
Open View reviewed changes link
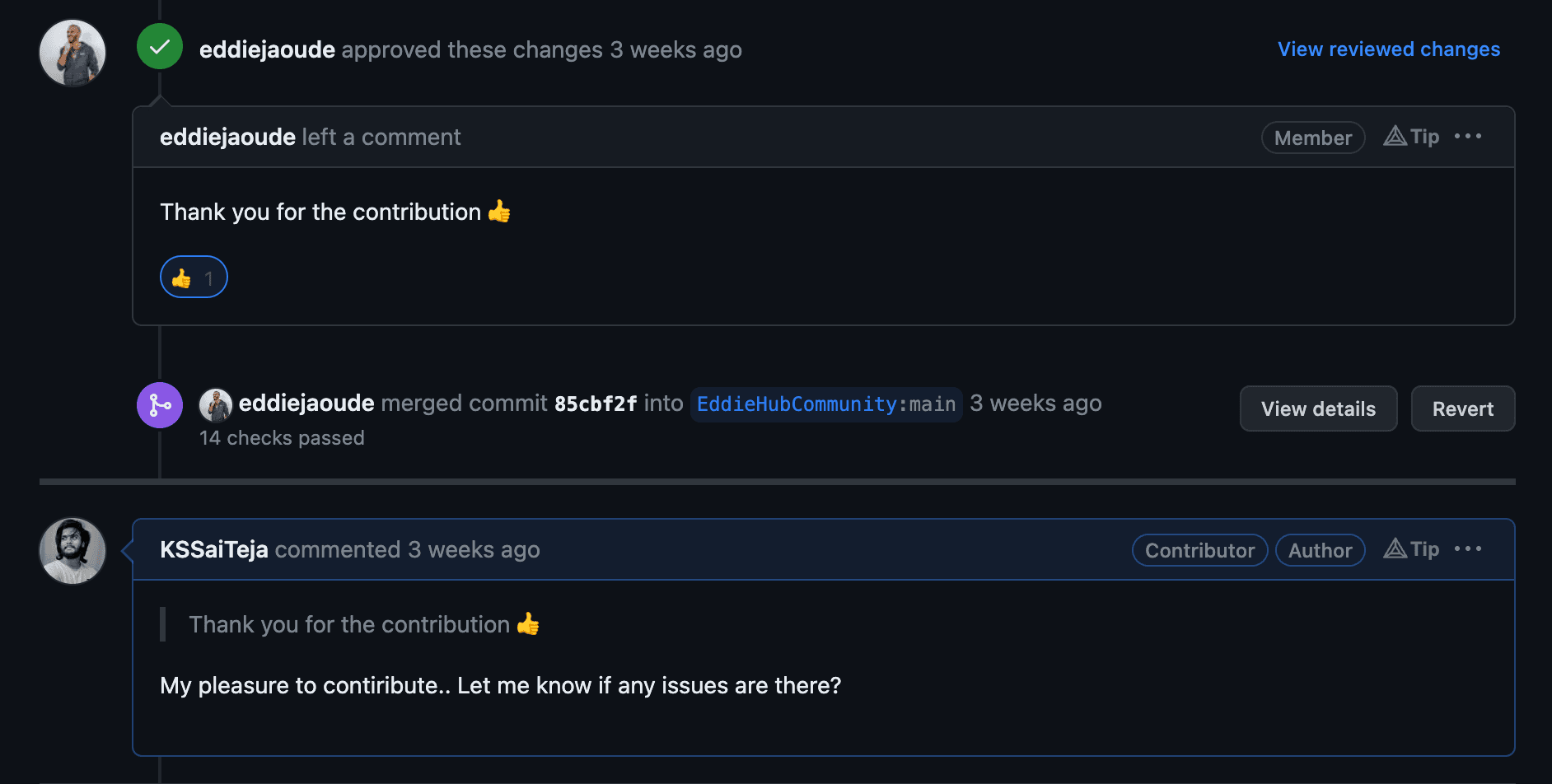pyautogui.click(x=1389, y=49)
